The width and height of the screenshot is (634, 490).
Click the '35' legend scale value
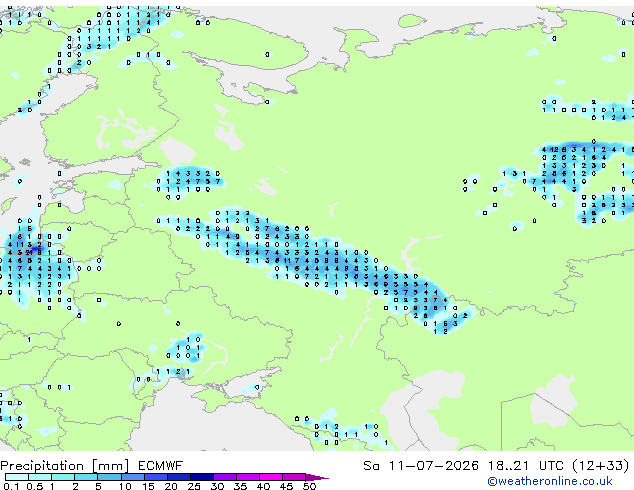[240, 486]
